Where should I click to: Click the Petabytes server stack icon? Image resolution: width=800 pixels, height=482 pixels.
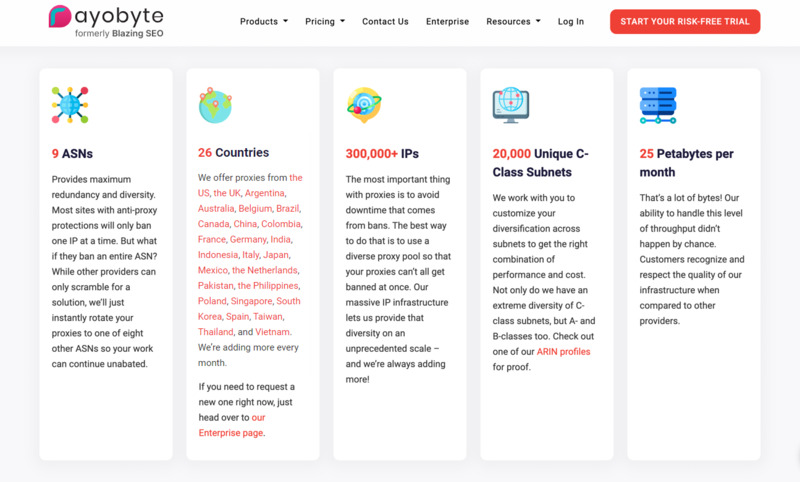coord(657,105)
